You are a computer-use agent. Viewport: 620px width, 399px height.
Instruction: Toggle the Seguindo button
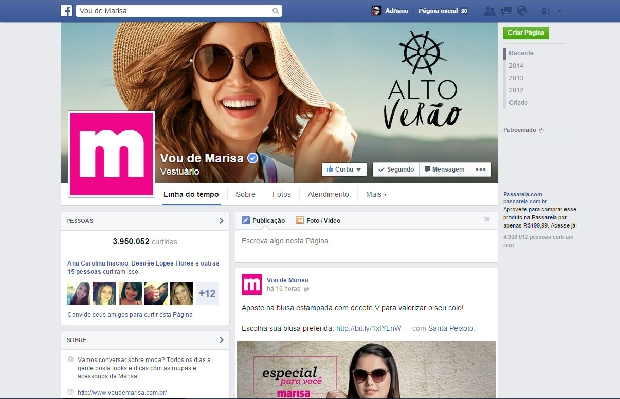click(396, 169)
